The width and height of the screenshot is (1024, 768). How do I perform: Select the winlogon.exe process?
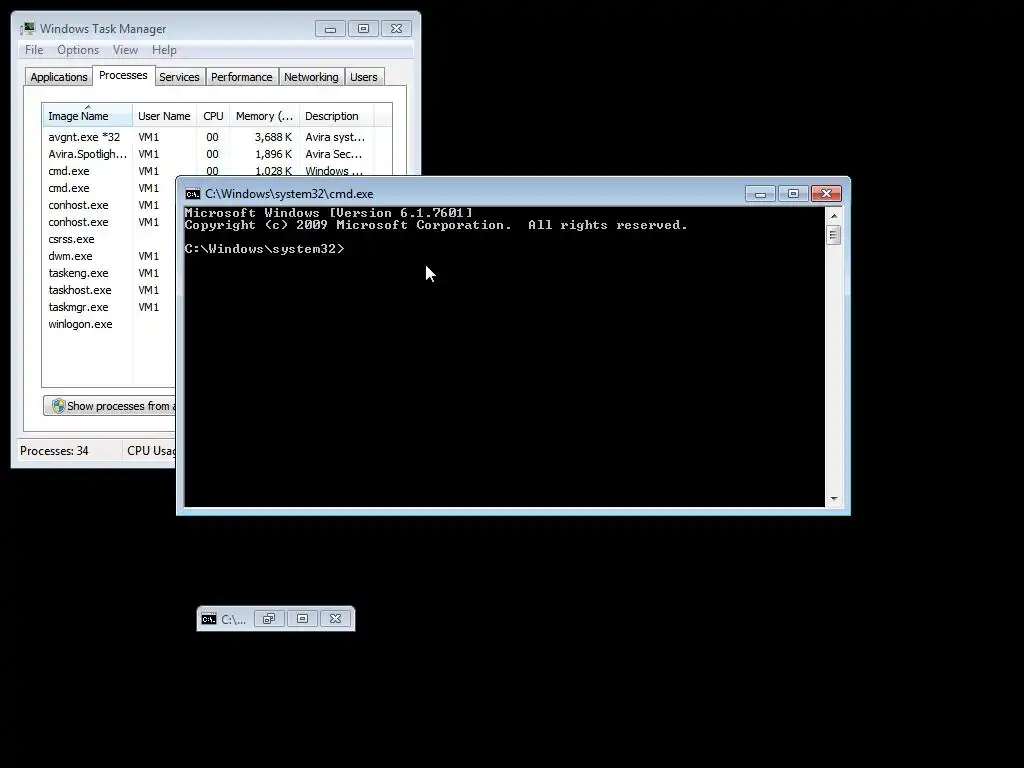click(80, 324)
